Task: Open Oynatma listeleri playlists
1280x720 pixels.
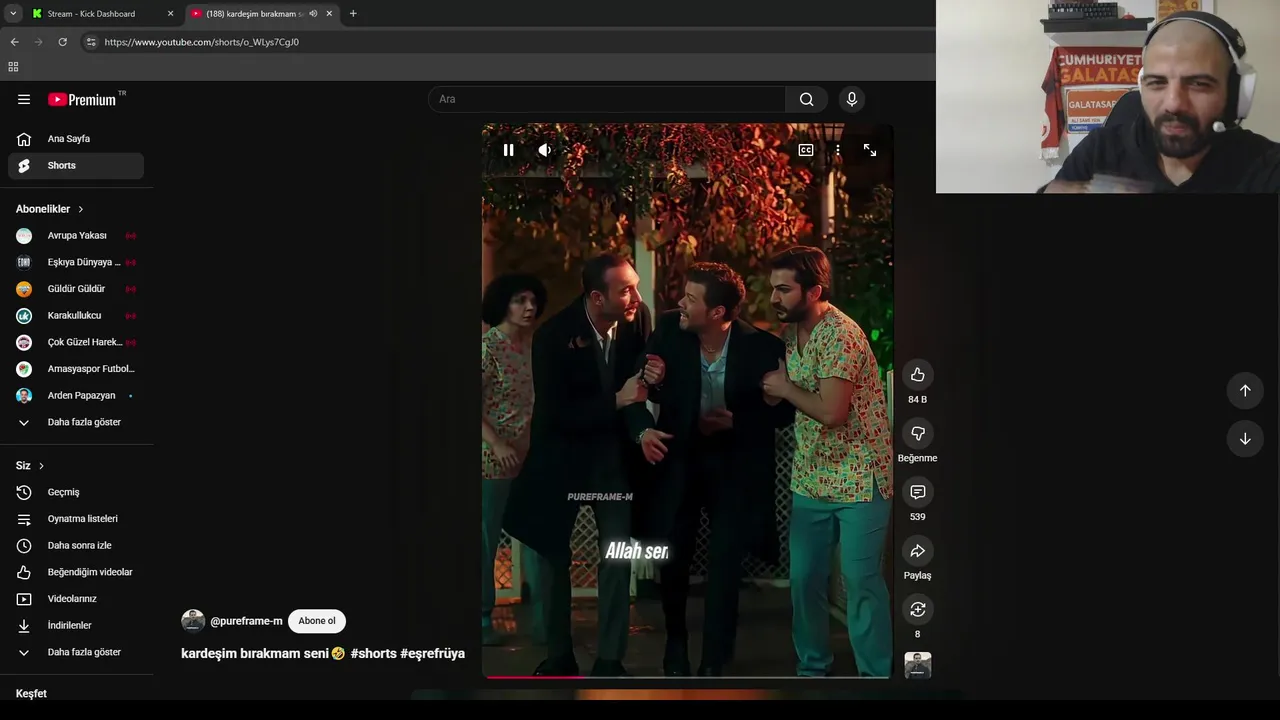Action: point(76,519)
